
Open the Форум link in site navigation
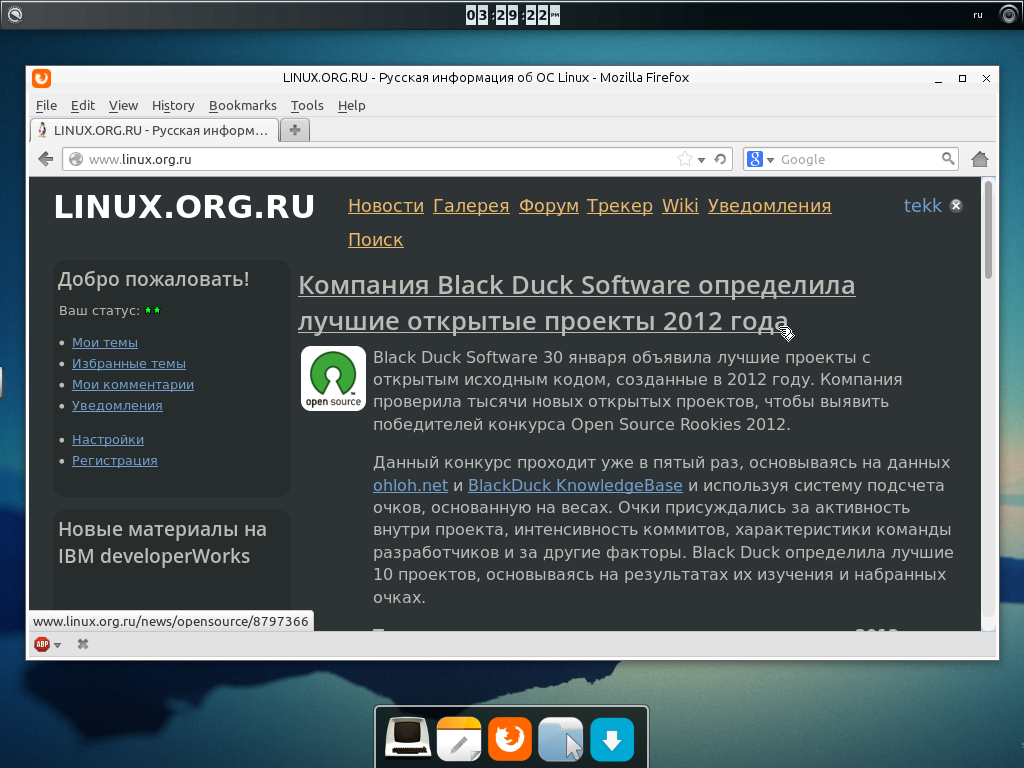[549, 206]
